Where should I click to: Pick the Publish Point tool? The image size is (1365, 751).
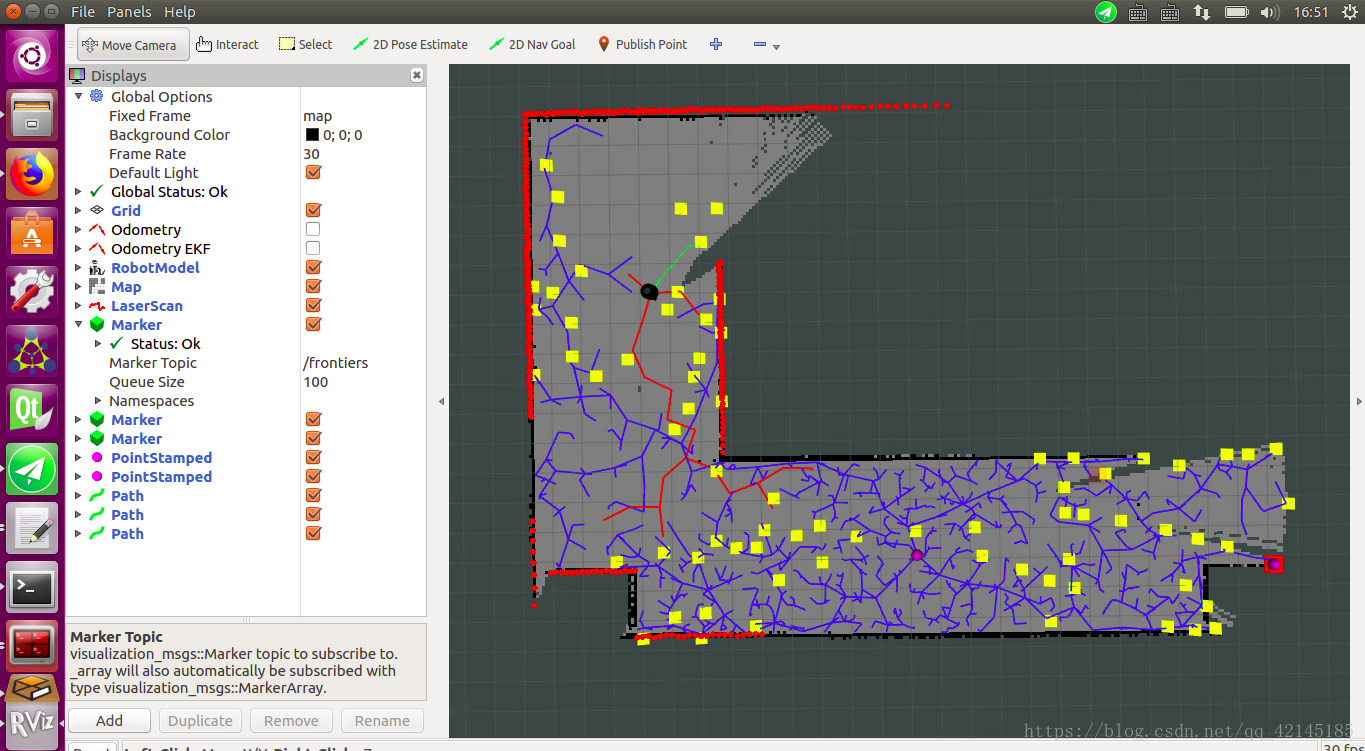642,45
